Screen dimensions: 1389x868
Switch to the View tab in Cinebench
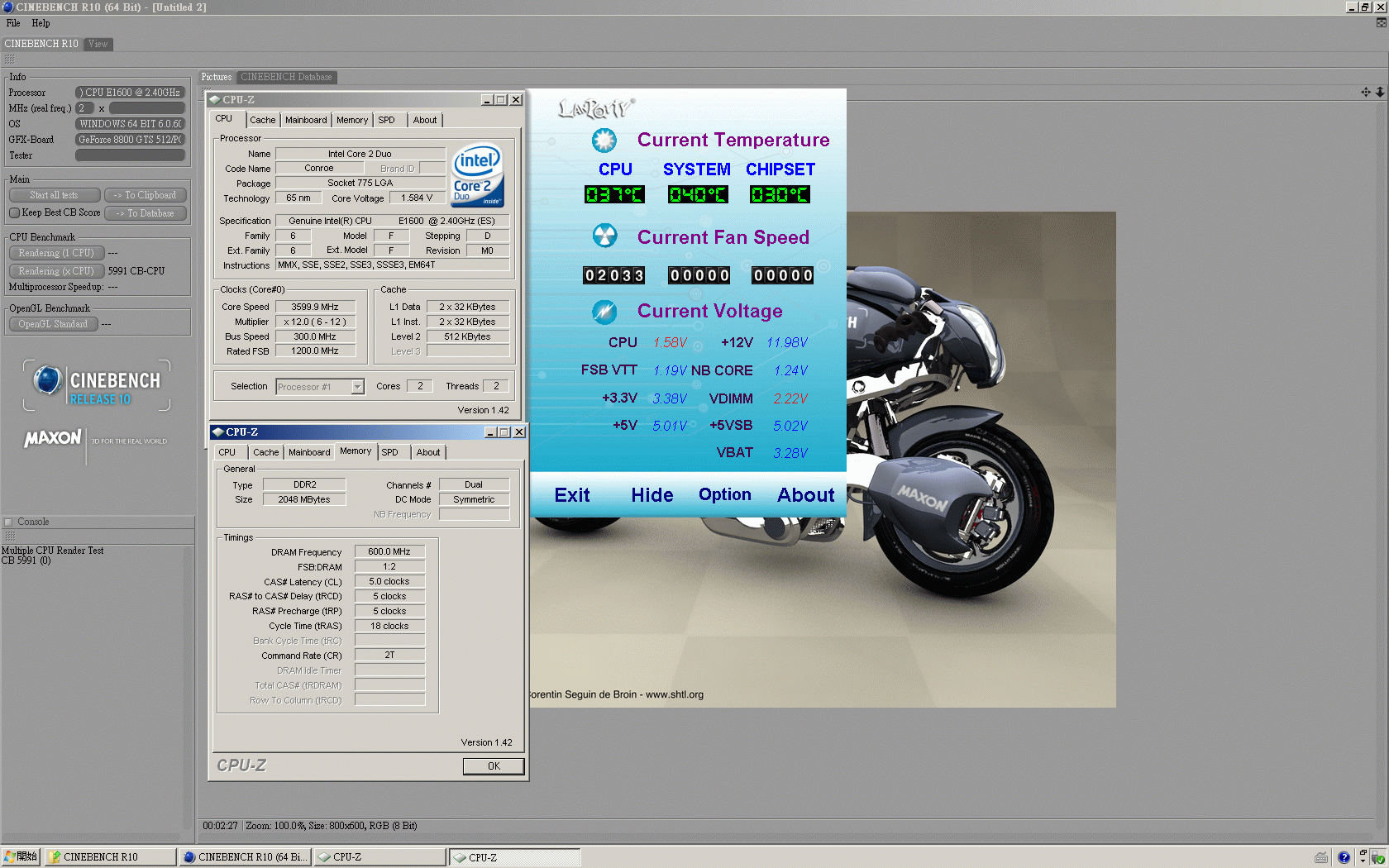(x=98, y=44)
